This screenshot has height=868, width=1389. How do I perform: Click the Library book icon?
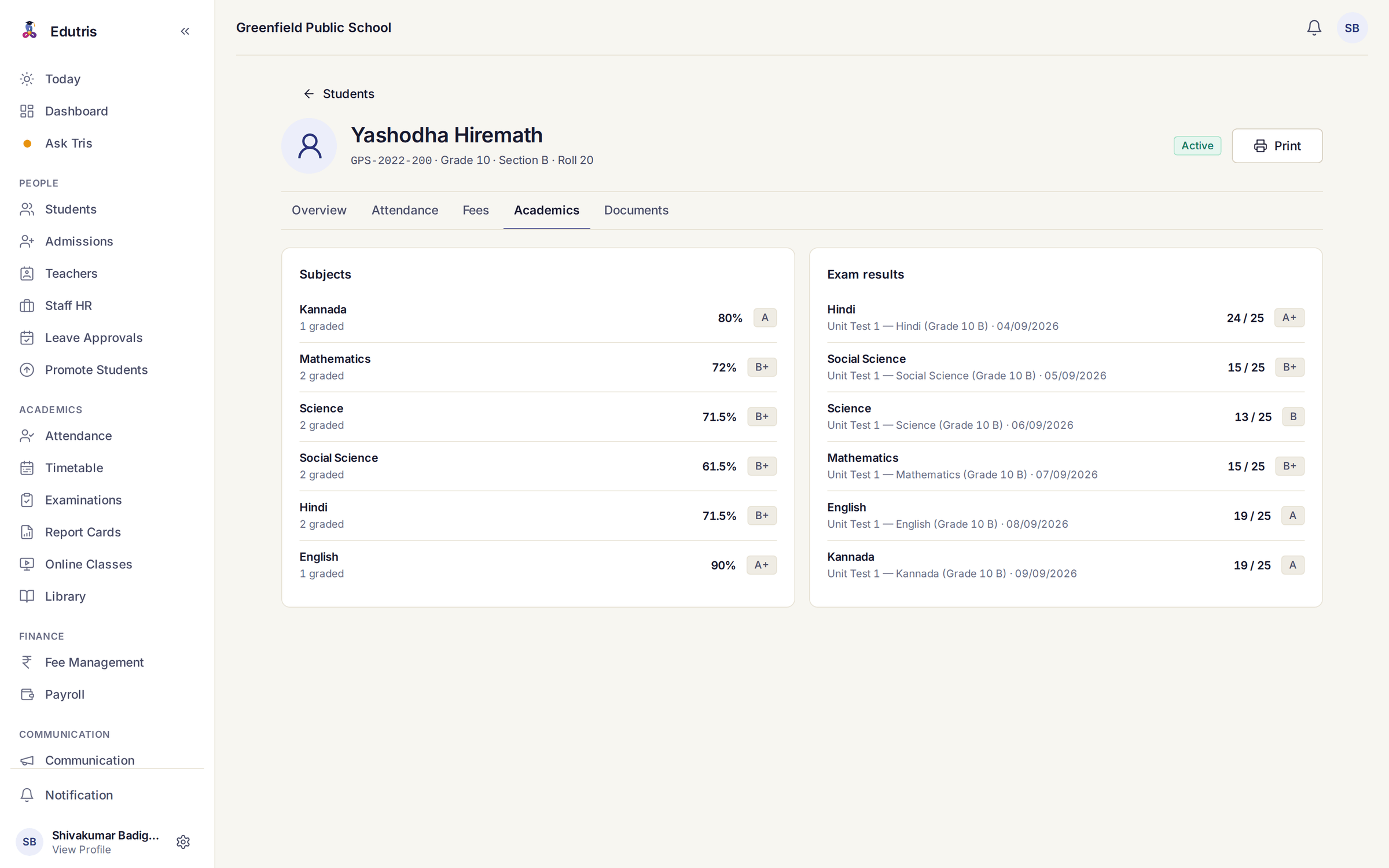click(27, 596)
